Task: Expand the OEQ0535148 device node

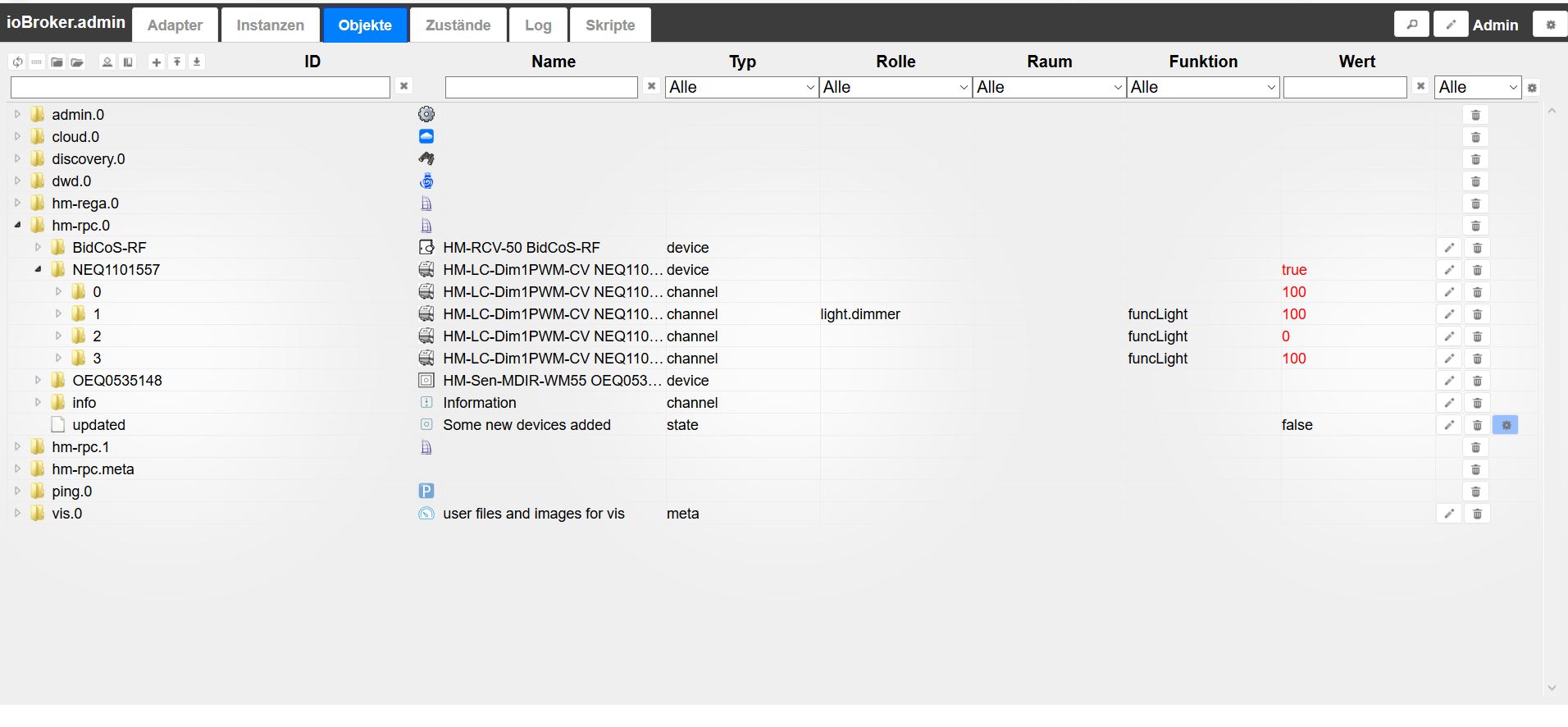Action: (x=38, y=381)
